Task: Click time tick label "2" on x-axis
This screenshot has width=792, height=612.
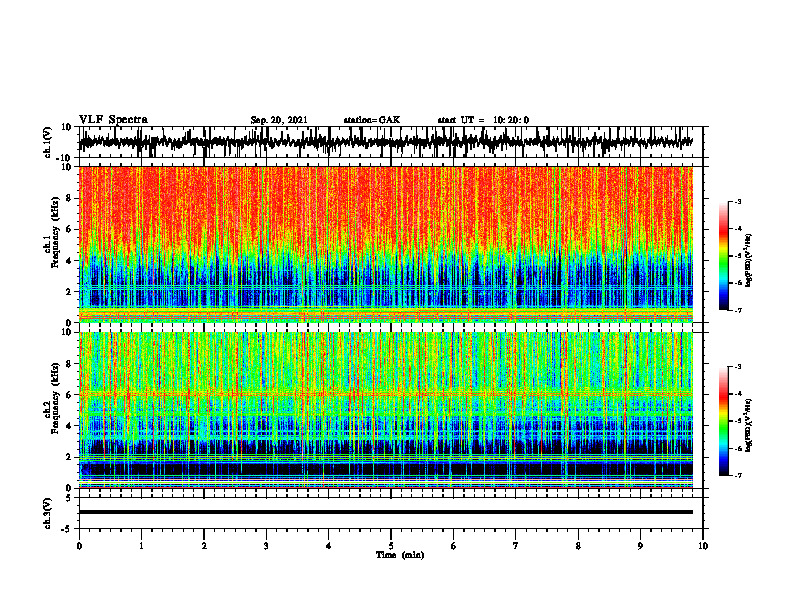Action: click(x=204, y=546)
